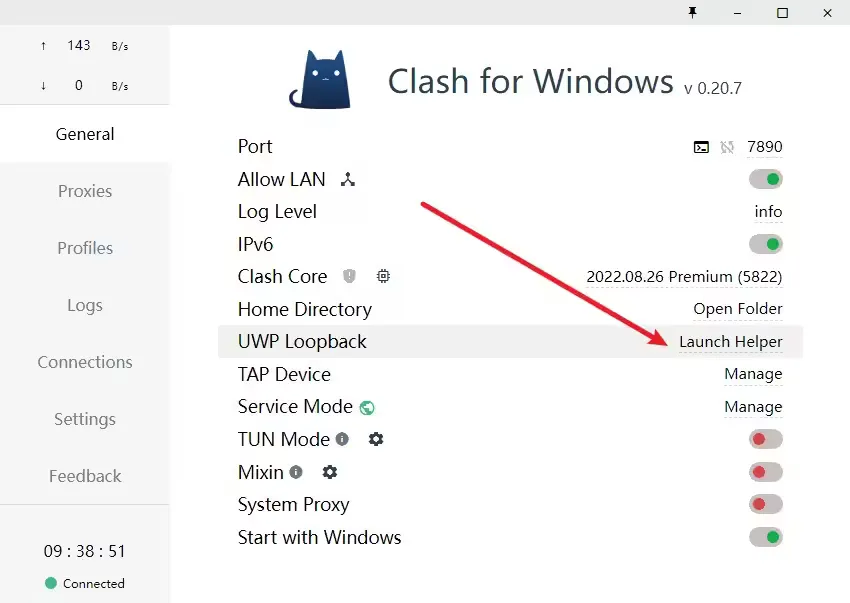Click the chip icon next to Clash Core
850x603 pixels.
point(383,276)
